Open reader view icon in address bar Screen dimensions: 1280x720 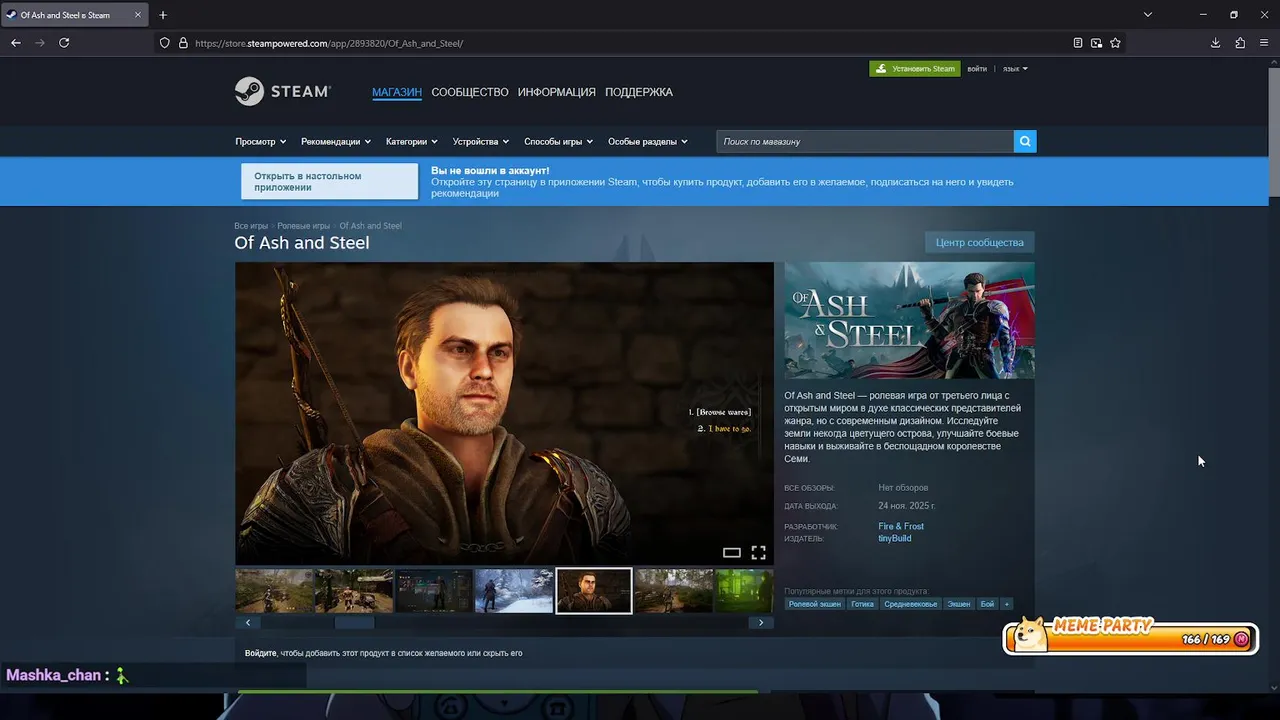click(1077, 43)
